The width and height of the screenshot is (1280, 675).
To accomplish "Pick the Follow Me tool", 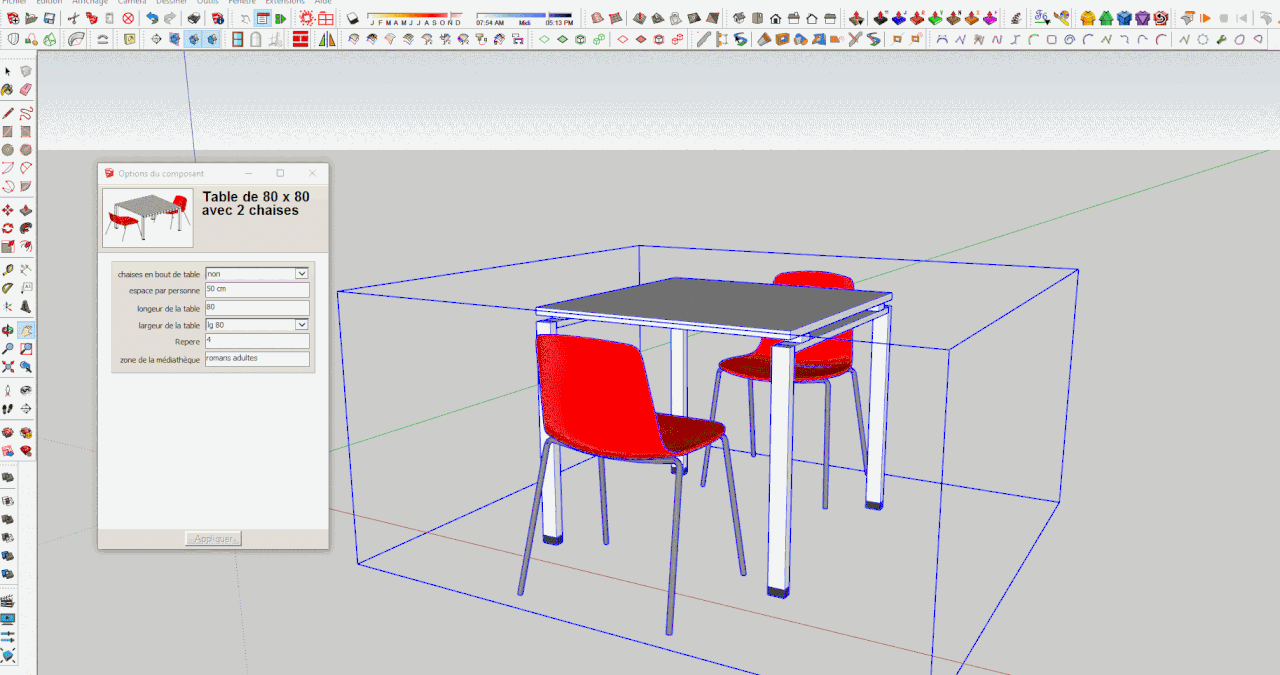I will tap(26, 228).
